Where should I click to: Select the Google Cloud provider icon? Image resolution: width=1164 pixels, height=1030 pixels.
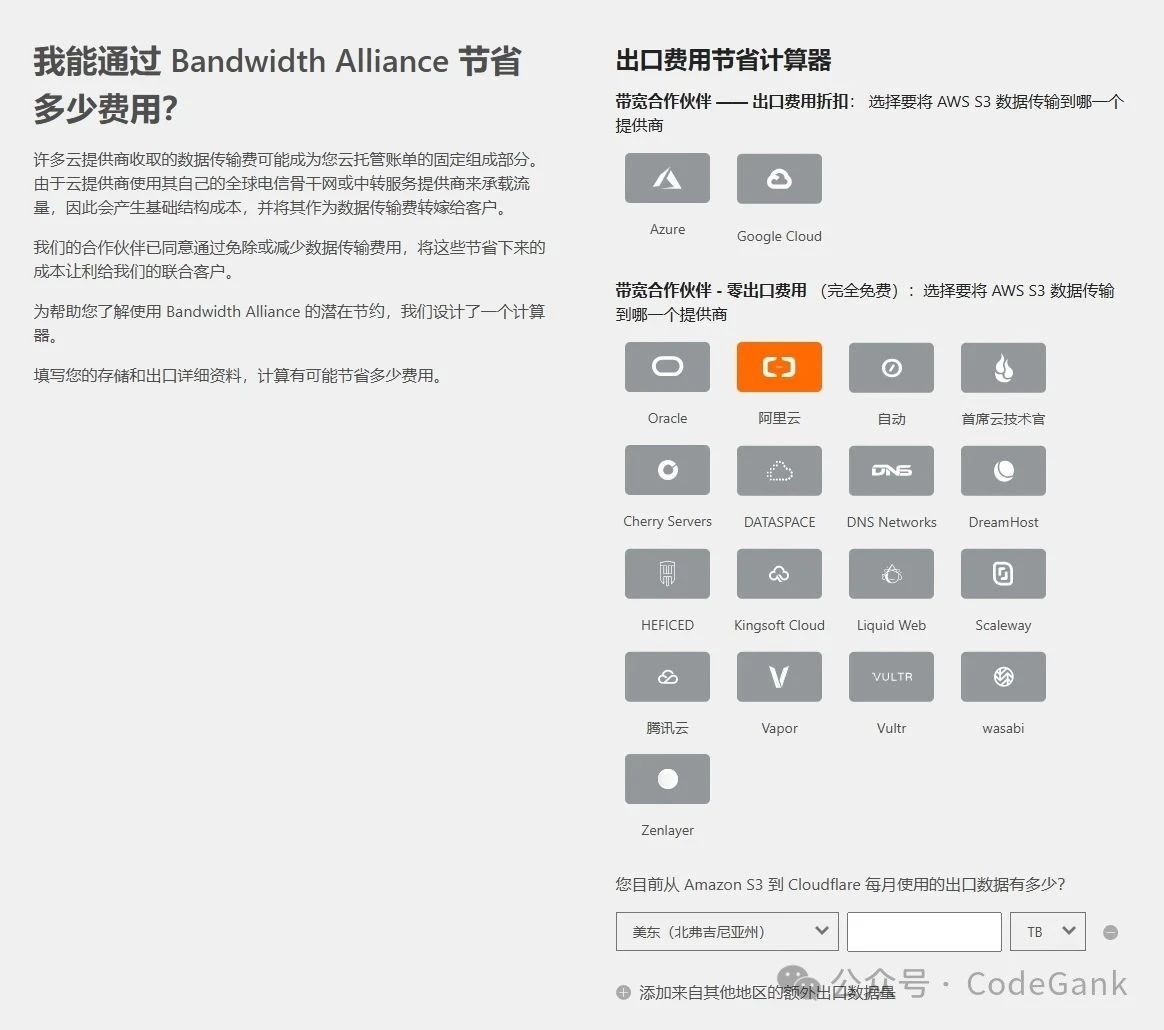(x=779, y=178)
